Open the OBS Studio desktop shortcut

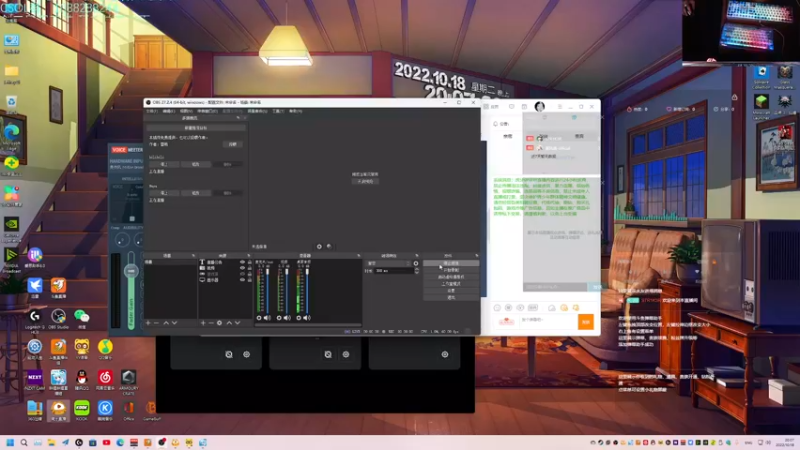click(58, 317)
